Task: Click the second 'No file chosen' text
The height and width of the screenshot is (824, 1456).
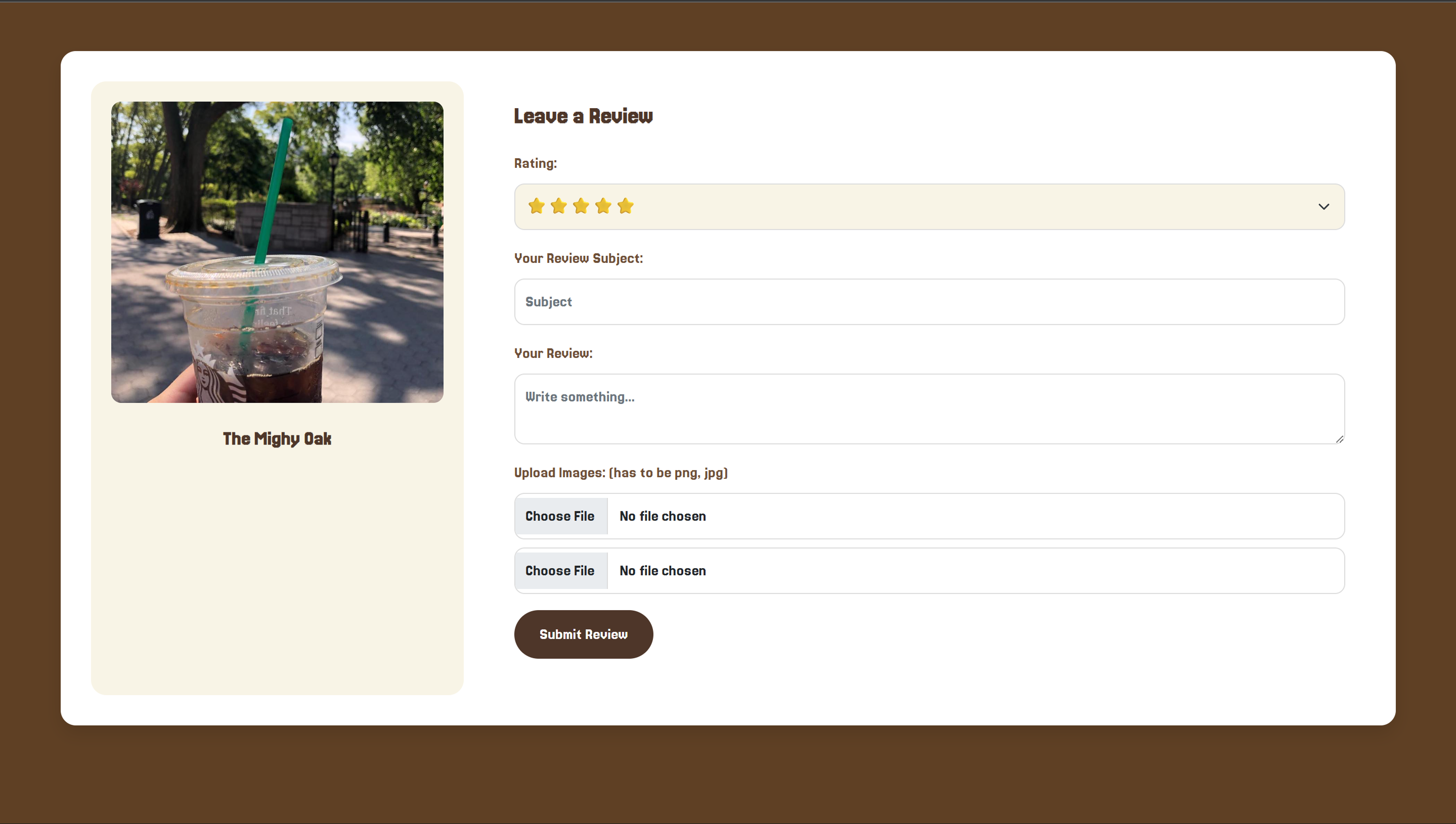Action: tap(663, 570)
